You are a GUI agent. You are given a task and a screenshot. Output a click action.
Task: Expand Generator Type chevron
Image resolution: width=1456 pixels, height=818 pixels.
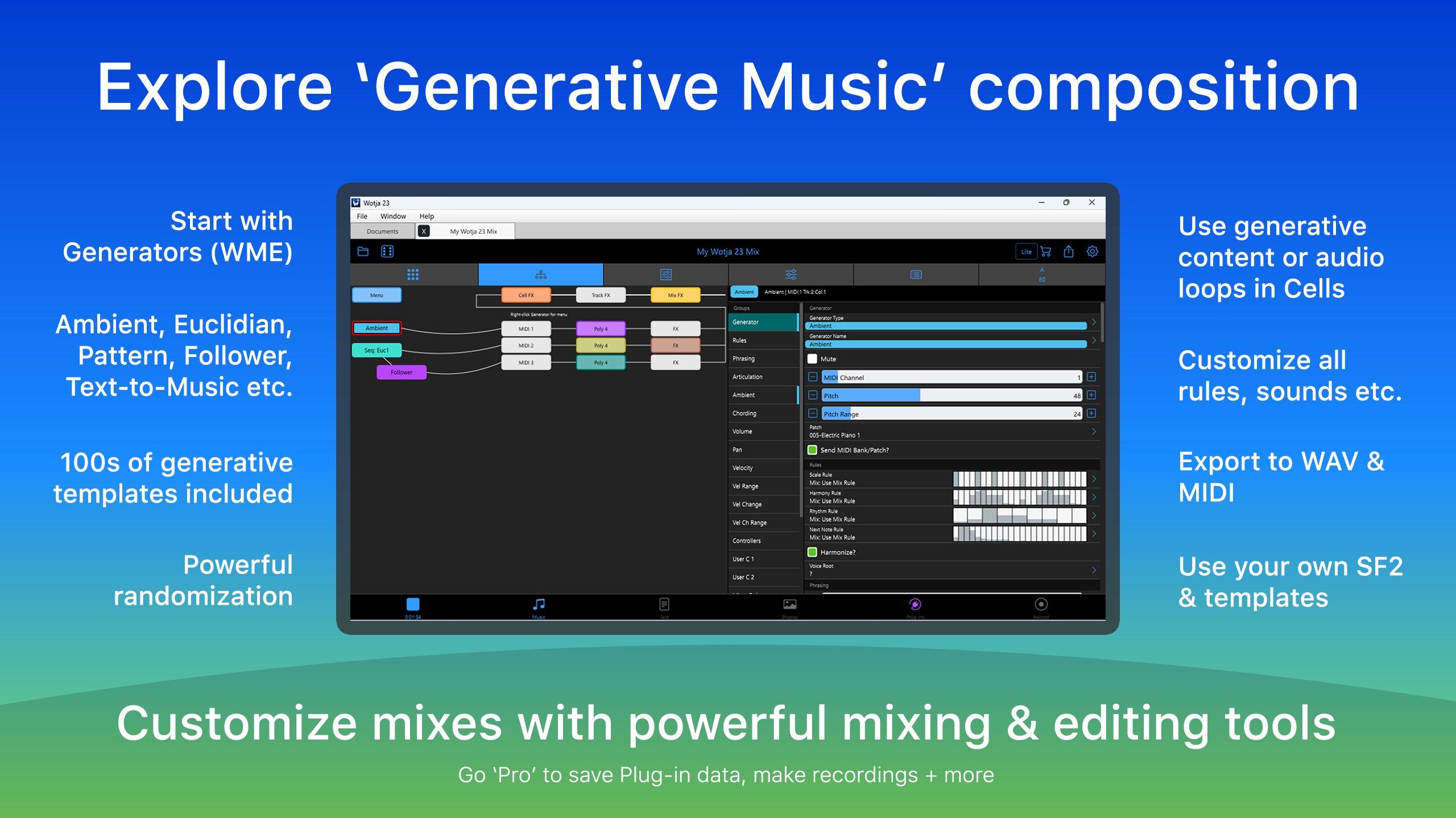[1093, 322]
